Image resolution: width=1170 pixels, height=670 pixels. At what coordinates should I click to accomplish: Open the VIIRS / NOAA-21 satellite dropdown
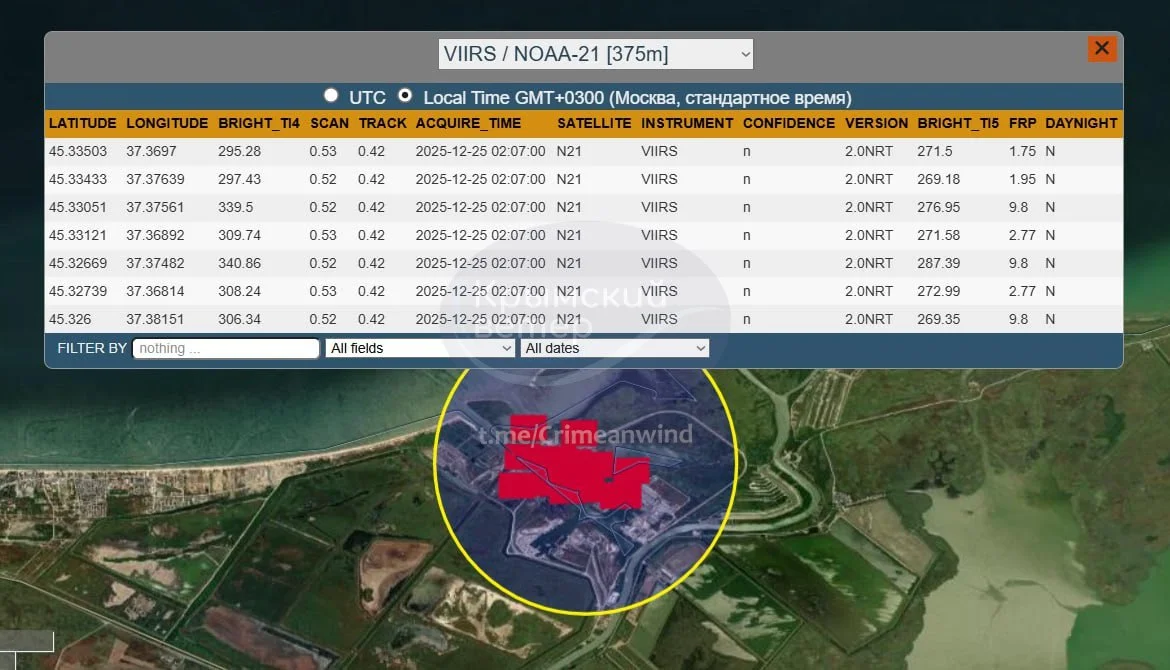point(595,54)
